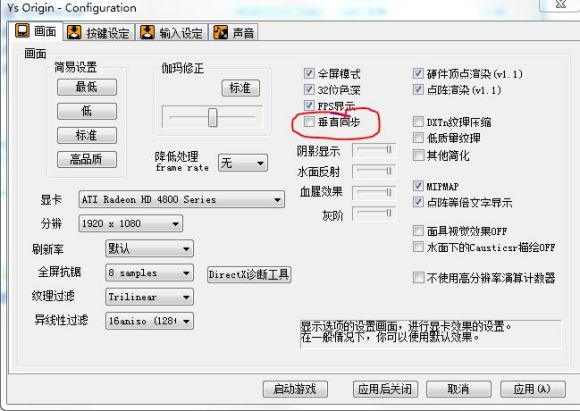The height and width of the screenshot is (411, 580).
Task: Expand the Trilinear 纹理过滤 dropdown
Action: (149, 297)
